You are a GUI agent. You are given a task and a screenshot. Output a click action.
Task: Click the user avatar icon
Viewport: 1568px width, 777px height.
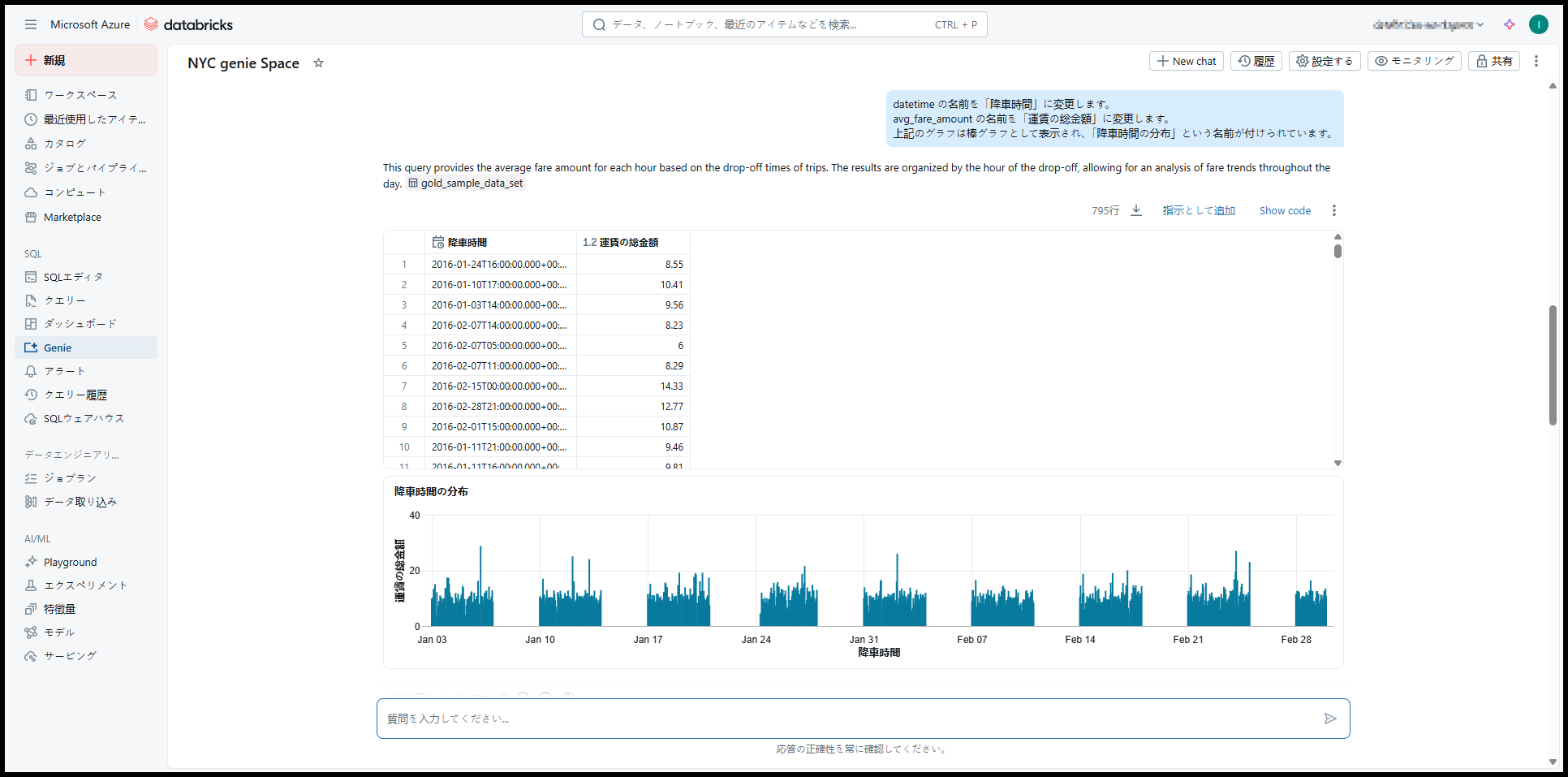point(1538,24)
